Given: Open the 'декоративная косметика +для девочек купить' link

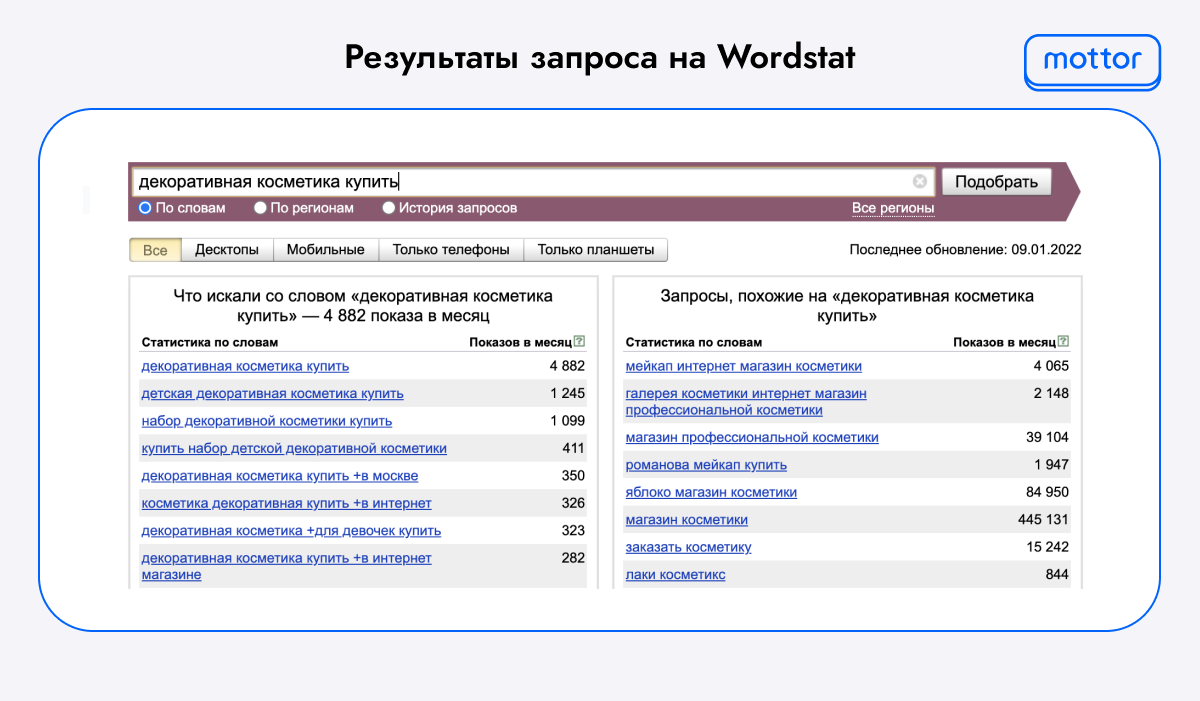Looking at the screenshot, I should [291, 531].
